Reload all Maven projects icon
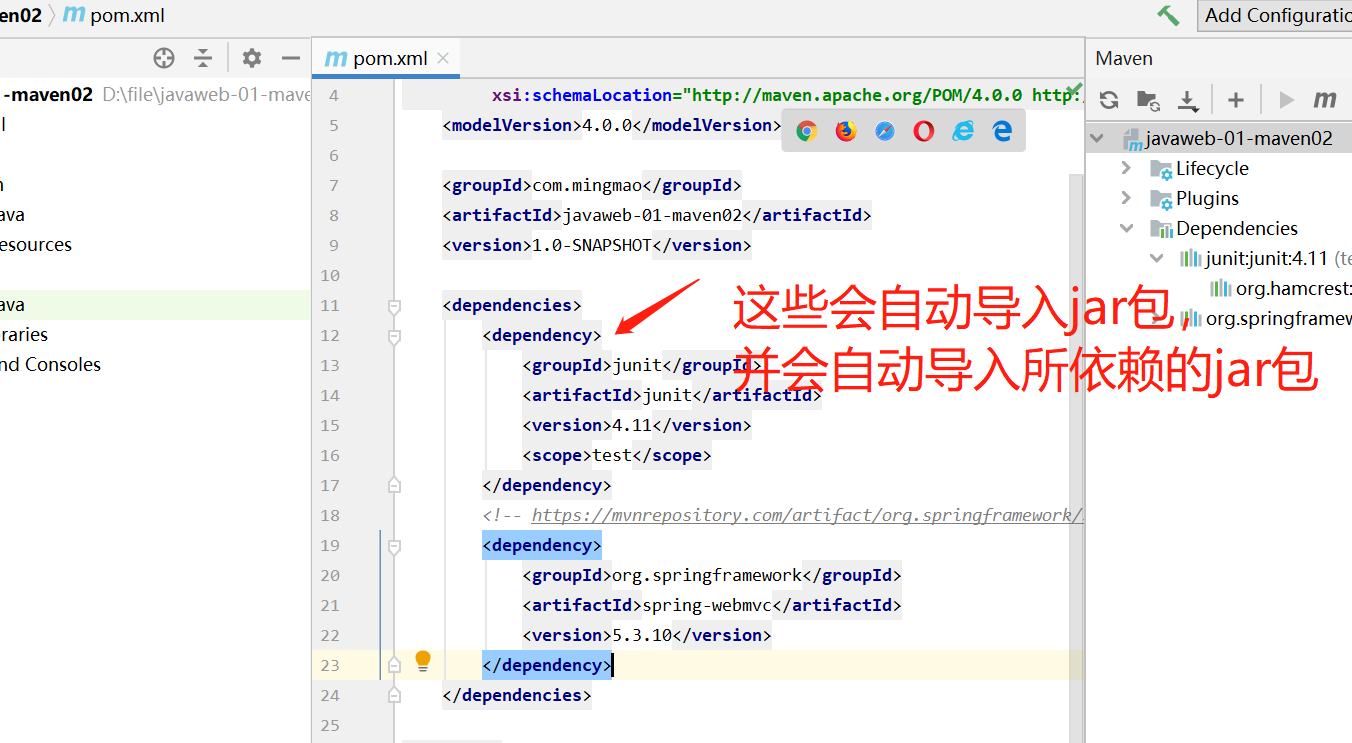This screenshot has width=1352, height=743. pos(1109,99)
